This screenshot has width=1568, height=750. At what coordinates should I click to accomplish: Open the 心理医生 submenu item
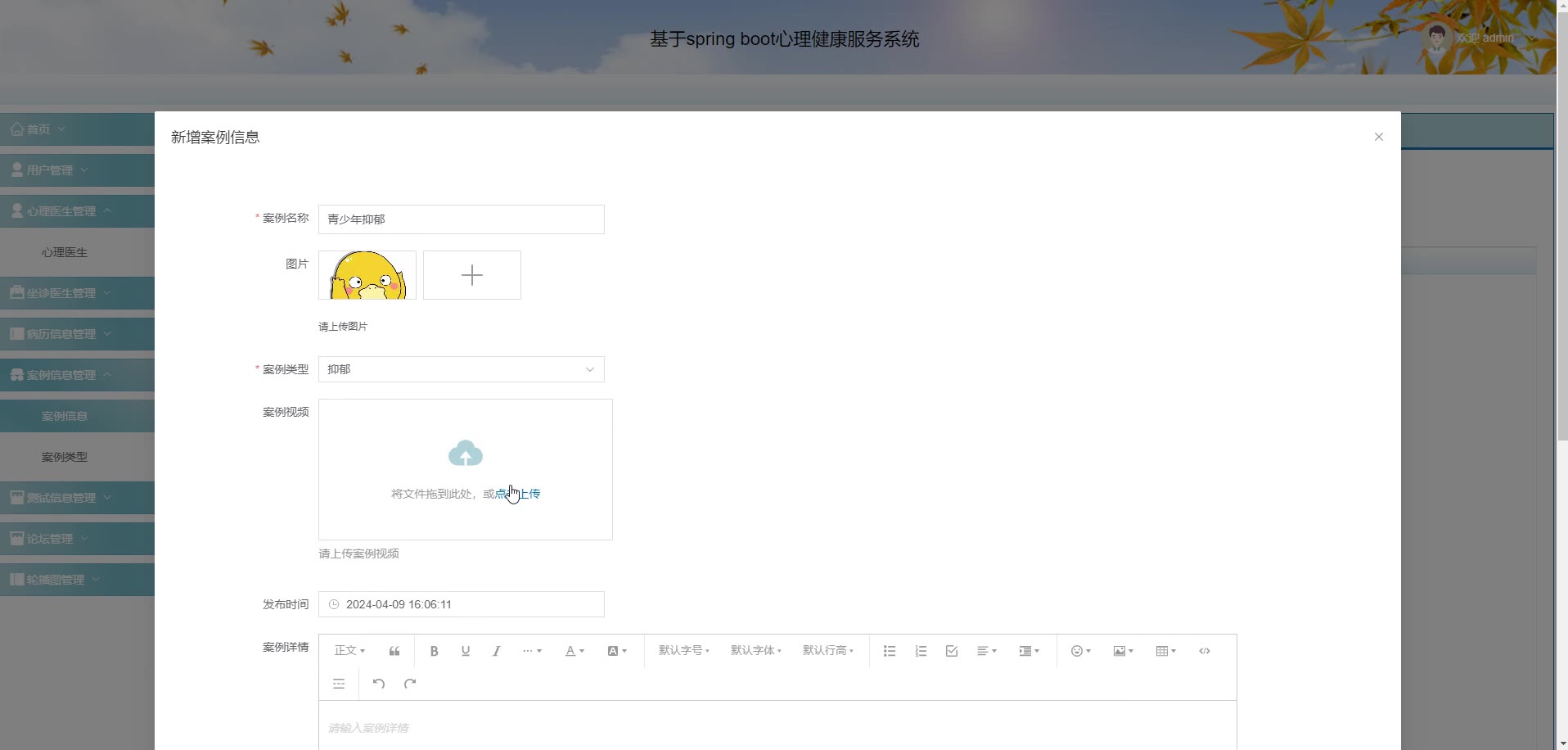click(x=77, y=252)
